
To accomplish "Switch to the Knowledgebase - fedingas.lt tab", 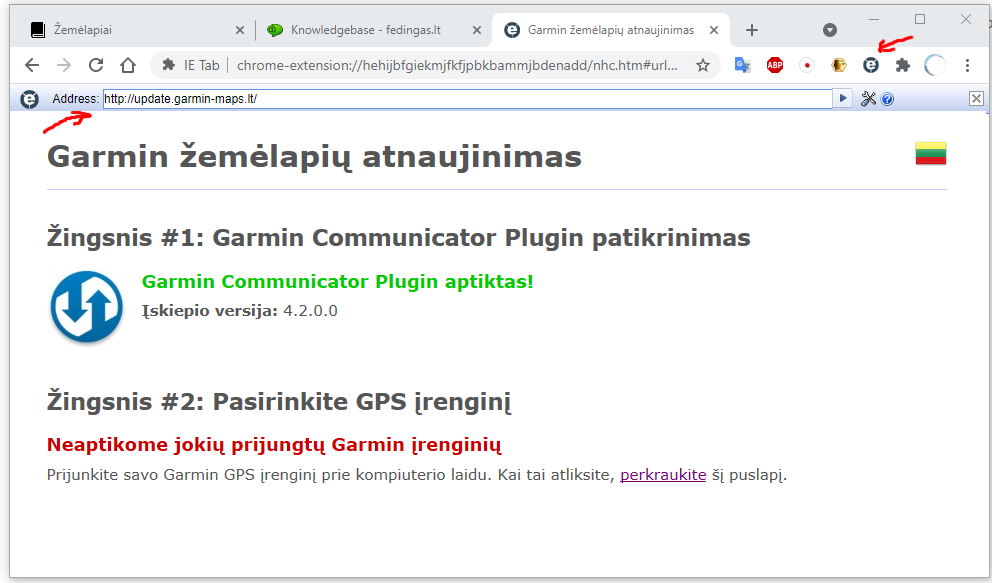I will (373, 30).
